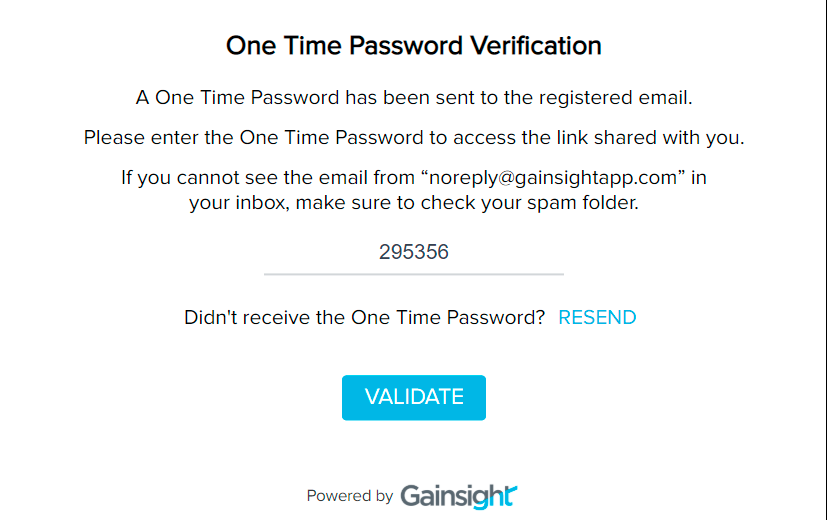Focus the One Time Password input field
Image resolution: width=828 pixels, height=520 pixels.
coord(414,252)
